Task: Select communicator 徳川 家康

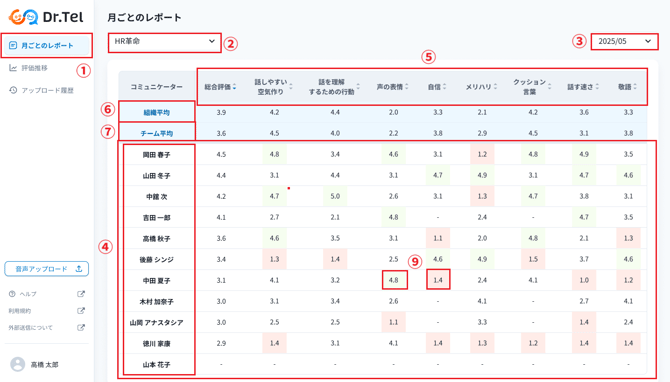Action: coord(156,344)
